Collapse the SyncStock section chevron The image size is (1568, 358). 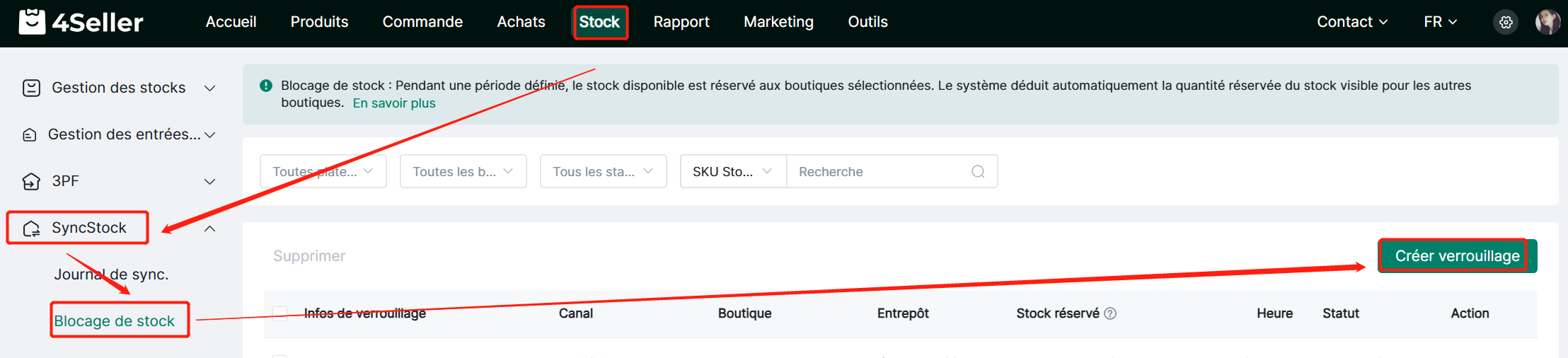(210, 229)
